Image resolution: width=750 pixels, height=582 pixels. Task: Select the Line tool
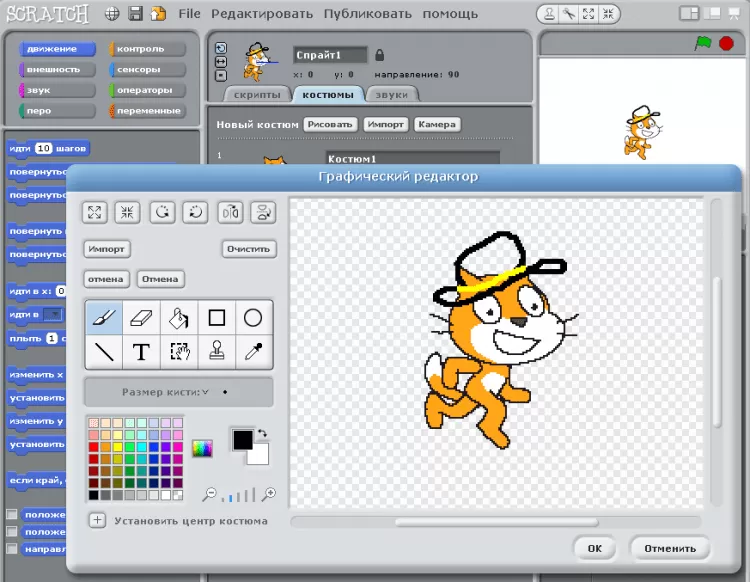pyautogui.click(x=104, y=352)
